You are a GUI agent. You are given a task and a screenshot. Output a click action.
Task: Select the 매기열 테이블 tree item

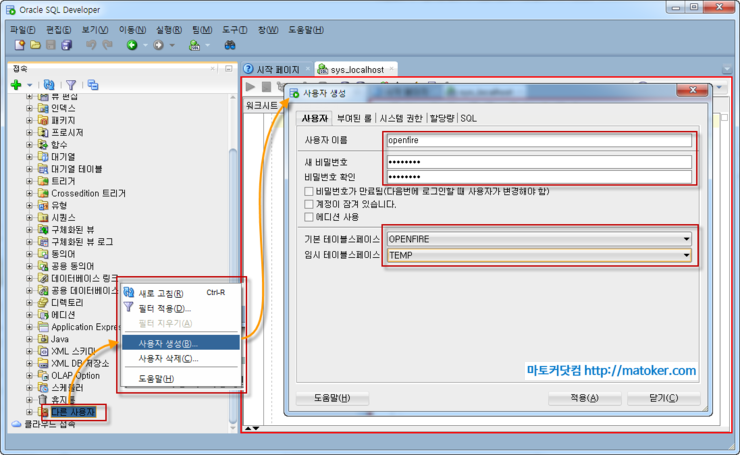point(76,169)
